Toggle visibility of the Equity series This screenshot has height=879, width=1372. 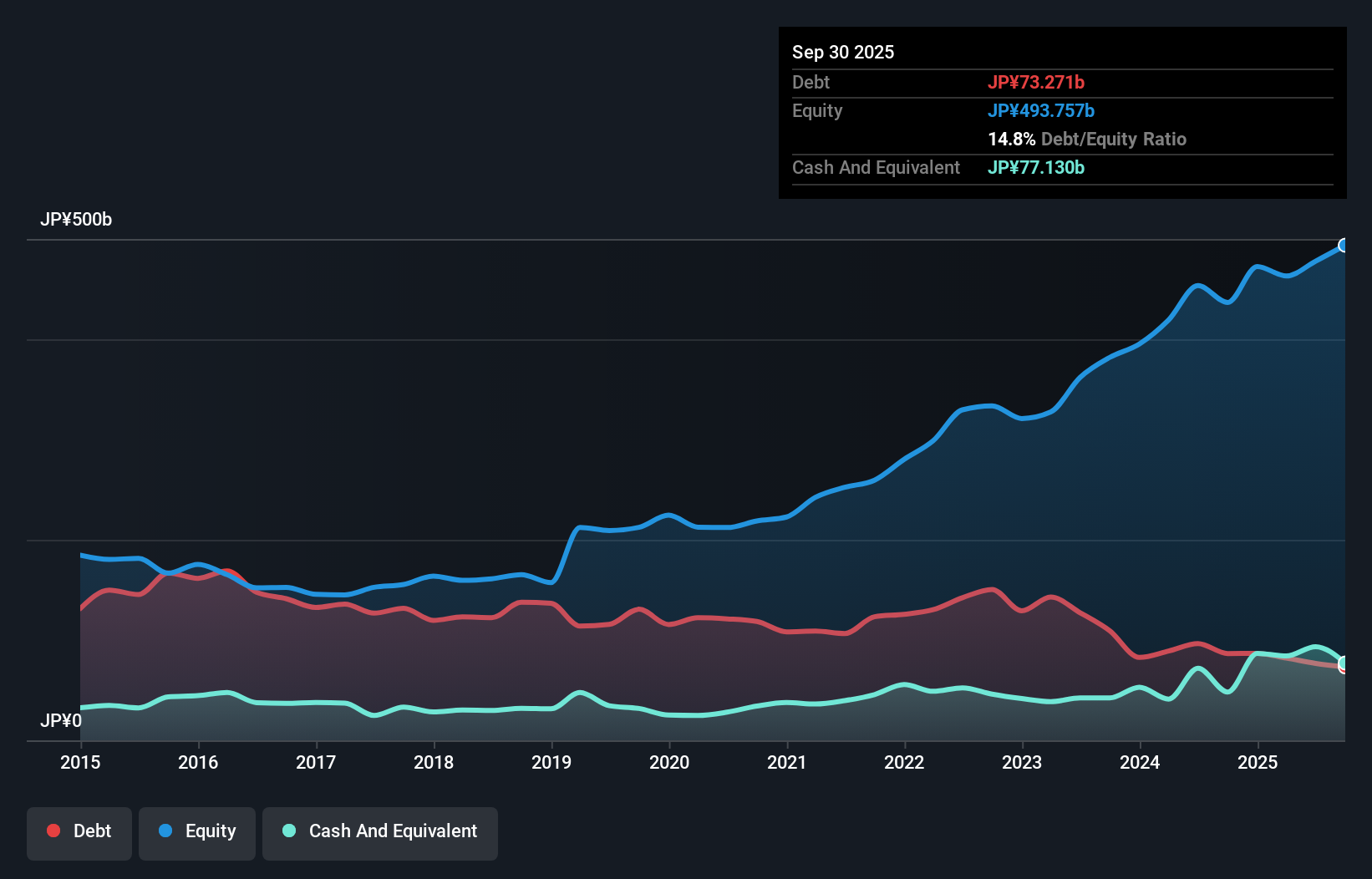pyautogui.click(x=196, y=832)
